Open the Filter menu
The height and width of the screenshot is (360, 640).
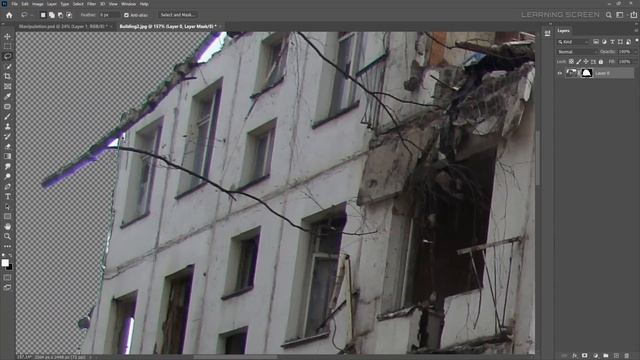91,4
